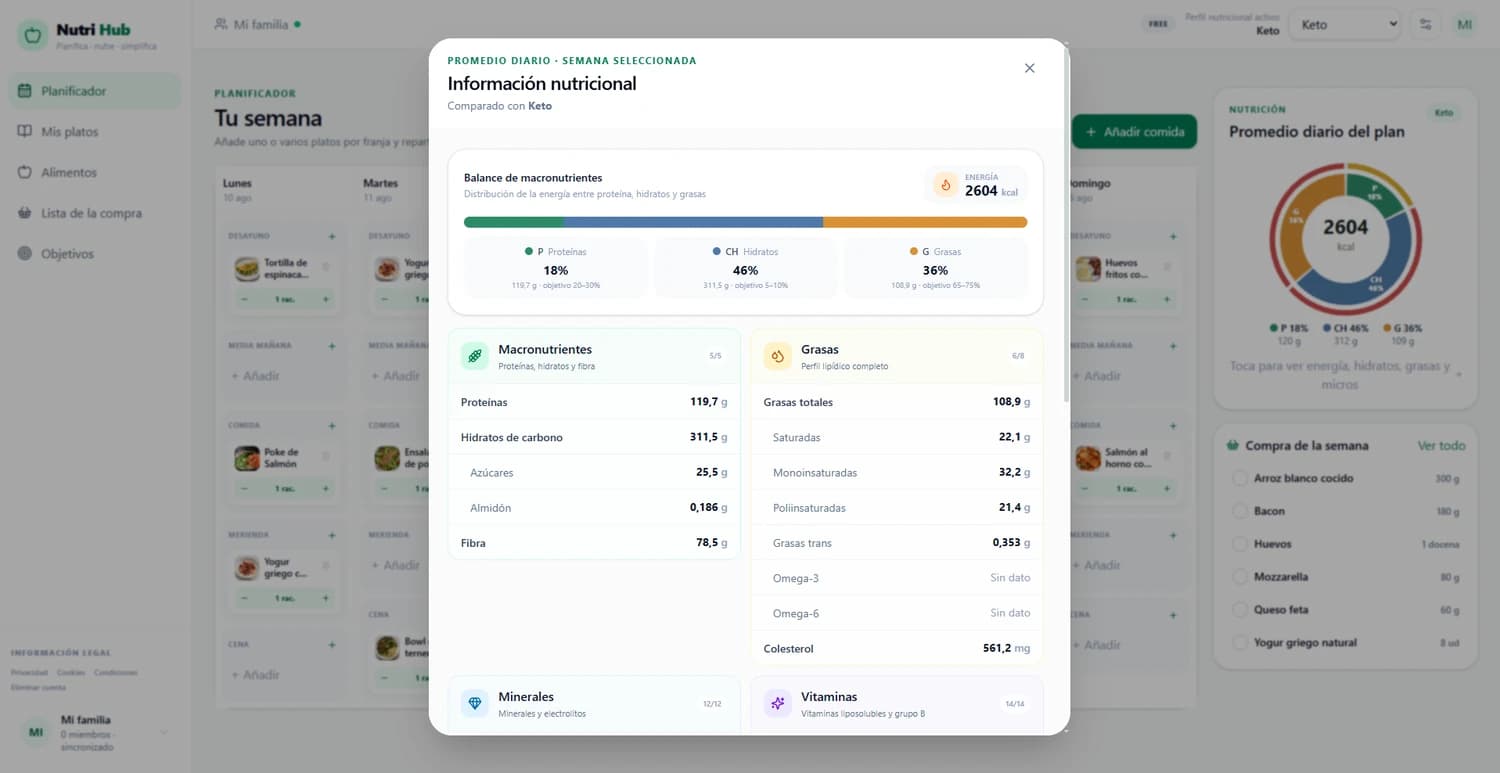Click the Grasas 36% macro card
1500x773 pixels.
click(x=935, y=268)
